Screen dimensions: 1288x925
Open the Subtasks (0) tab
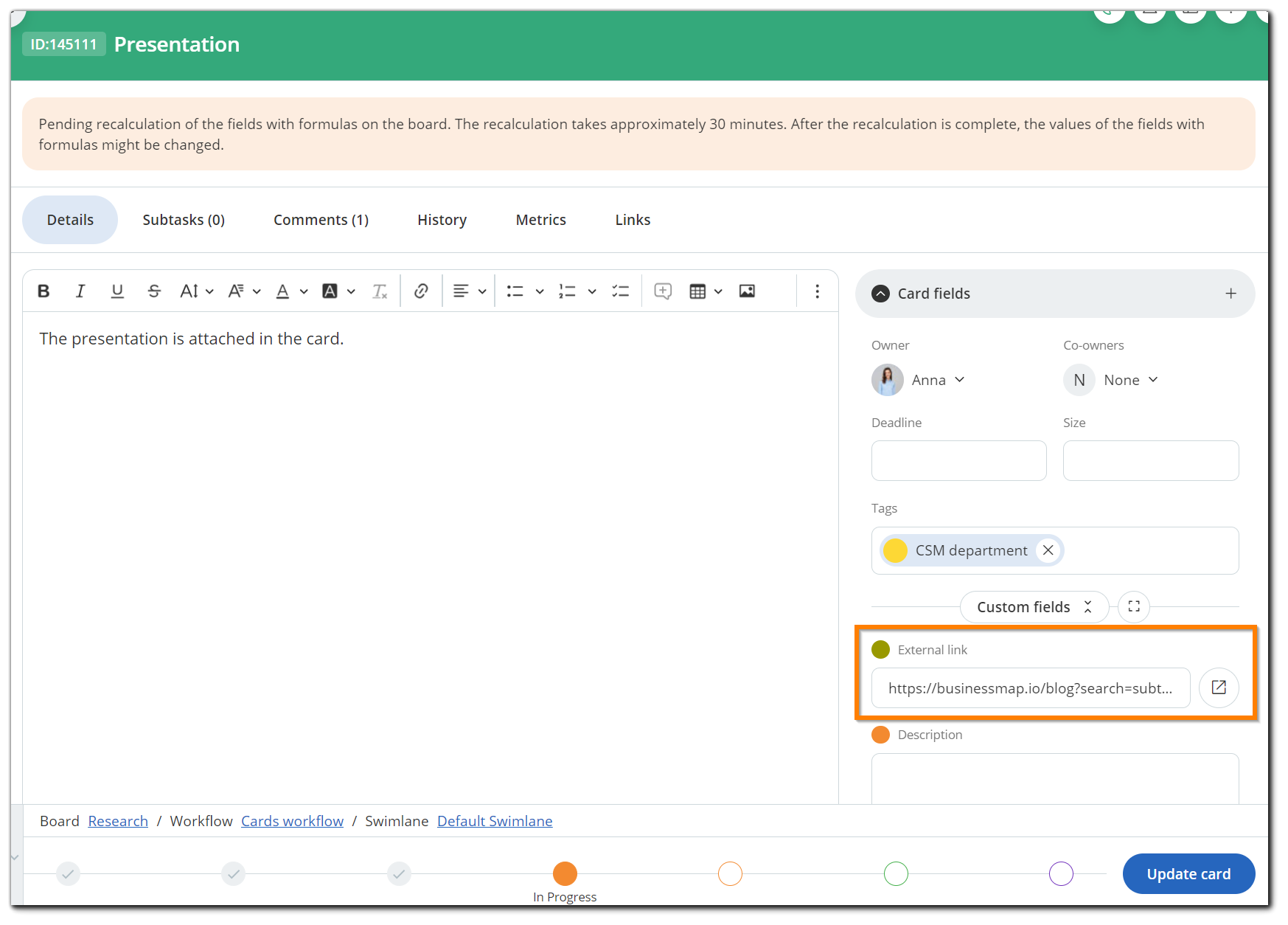184,220
